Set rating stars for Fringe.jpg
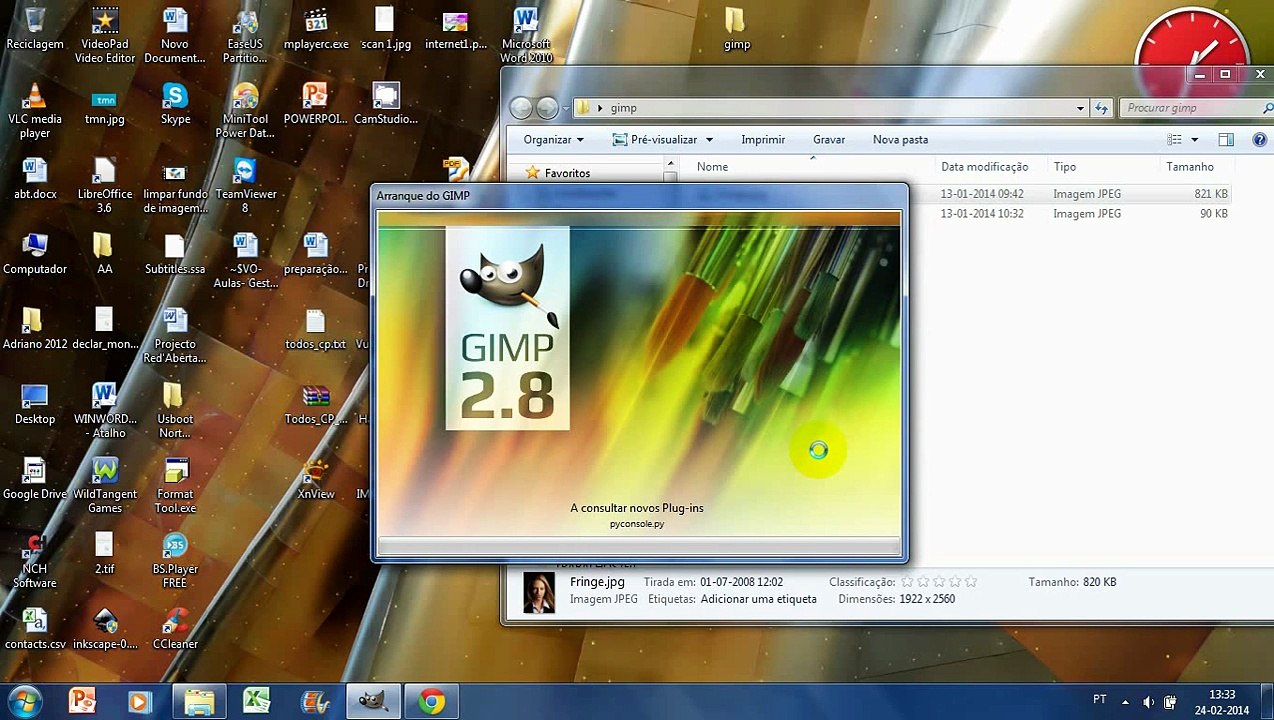 pyautogui.click(x=939, y=581)
